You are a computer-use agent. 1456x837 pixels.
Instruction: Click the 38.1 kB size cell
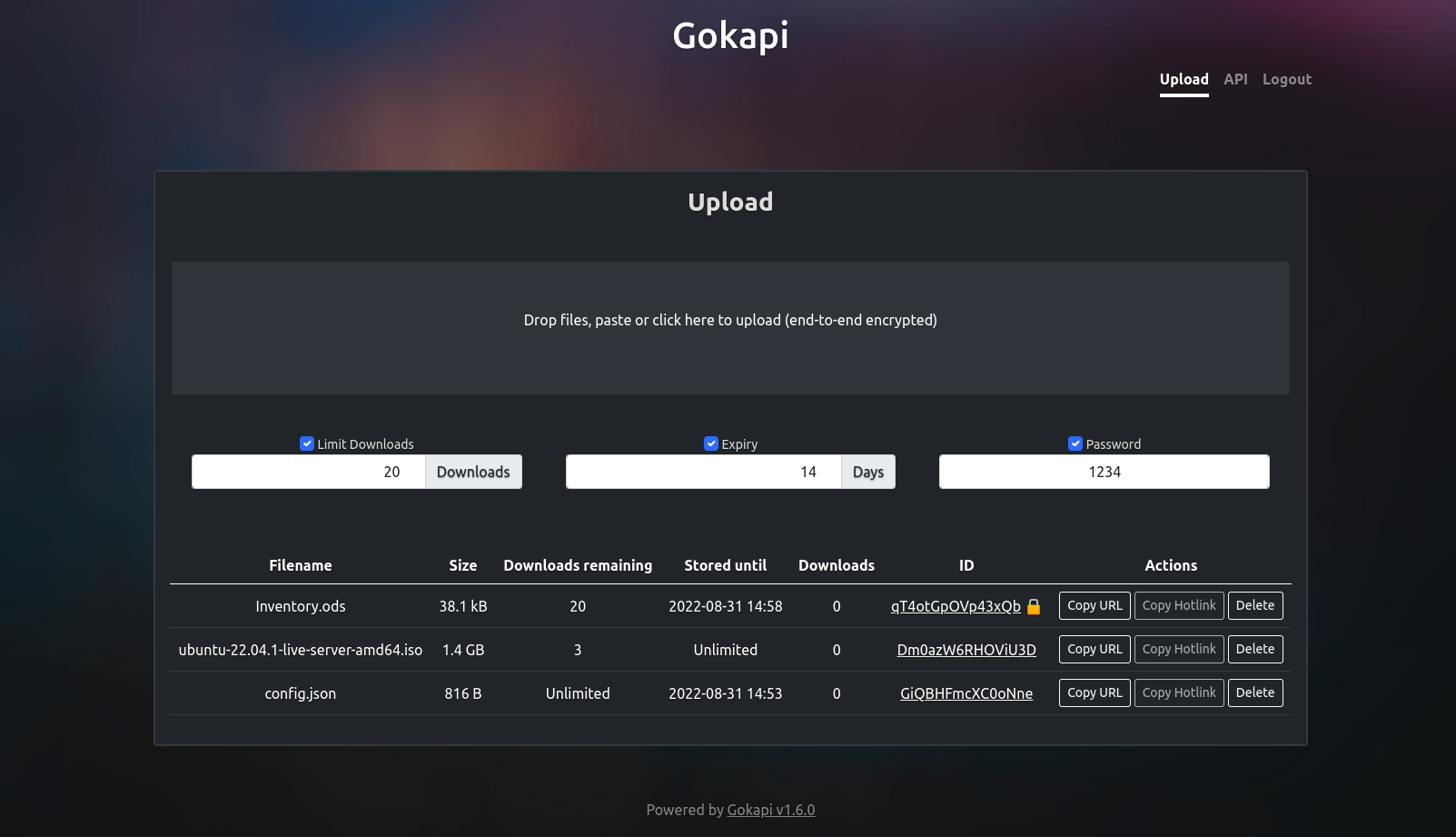click(x=463, y=606)
